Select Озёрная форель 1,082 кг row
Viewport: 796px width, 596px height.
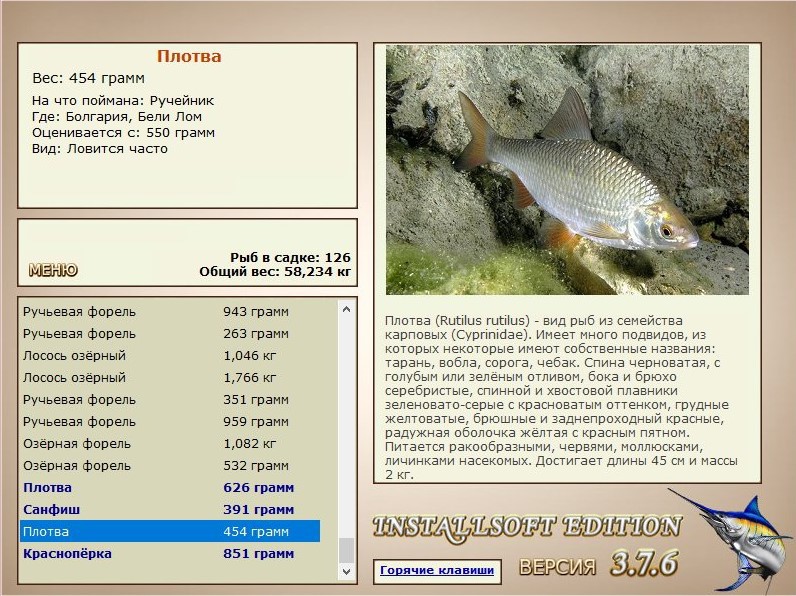[x=170, y=443]
